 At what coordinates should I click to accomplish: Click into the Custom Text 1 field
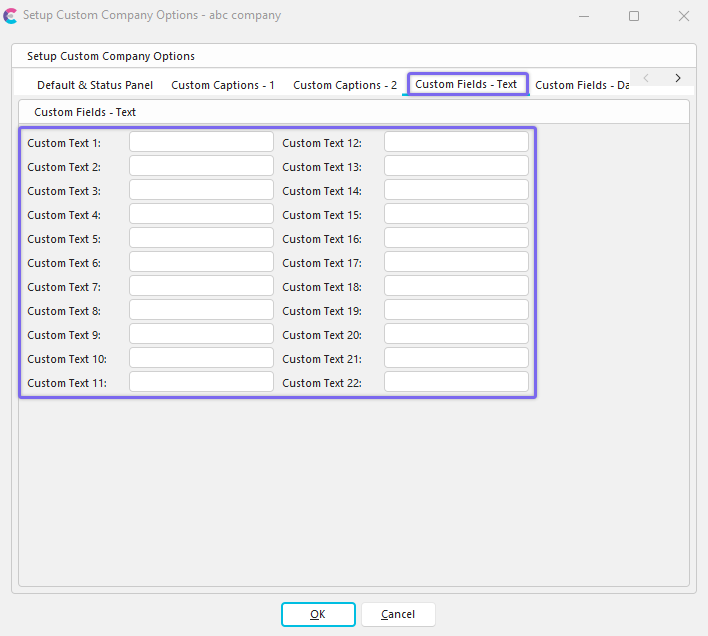point(201,142)
